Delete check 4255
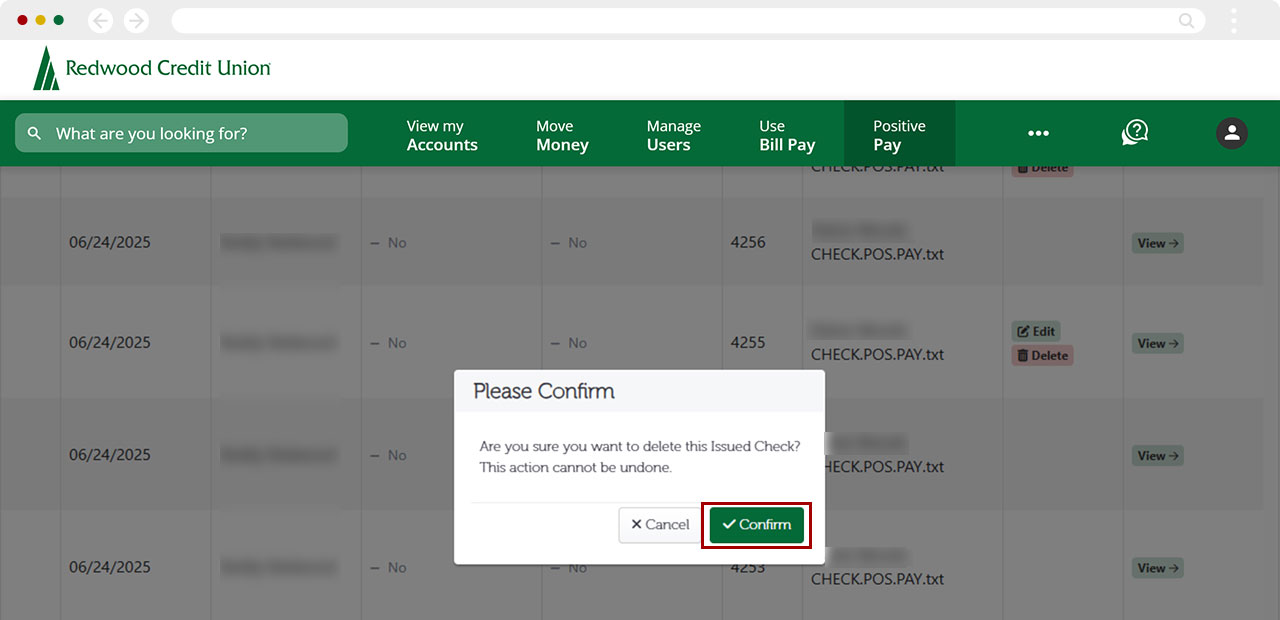The image size is (1280, 620). point(1042,355)
